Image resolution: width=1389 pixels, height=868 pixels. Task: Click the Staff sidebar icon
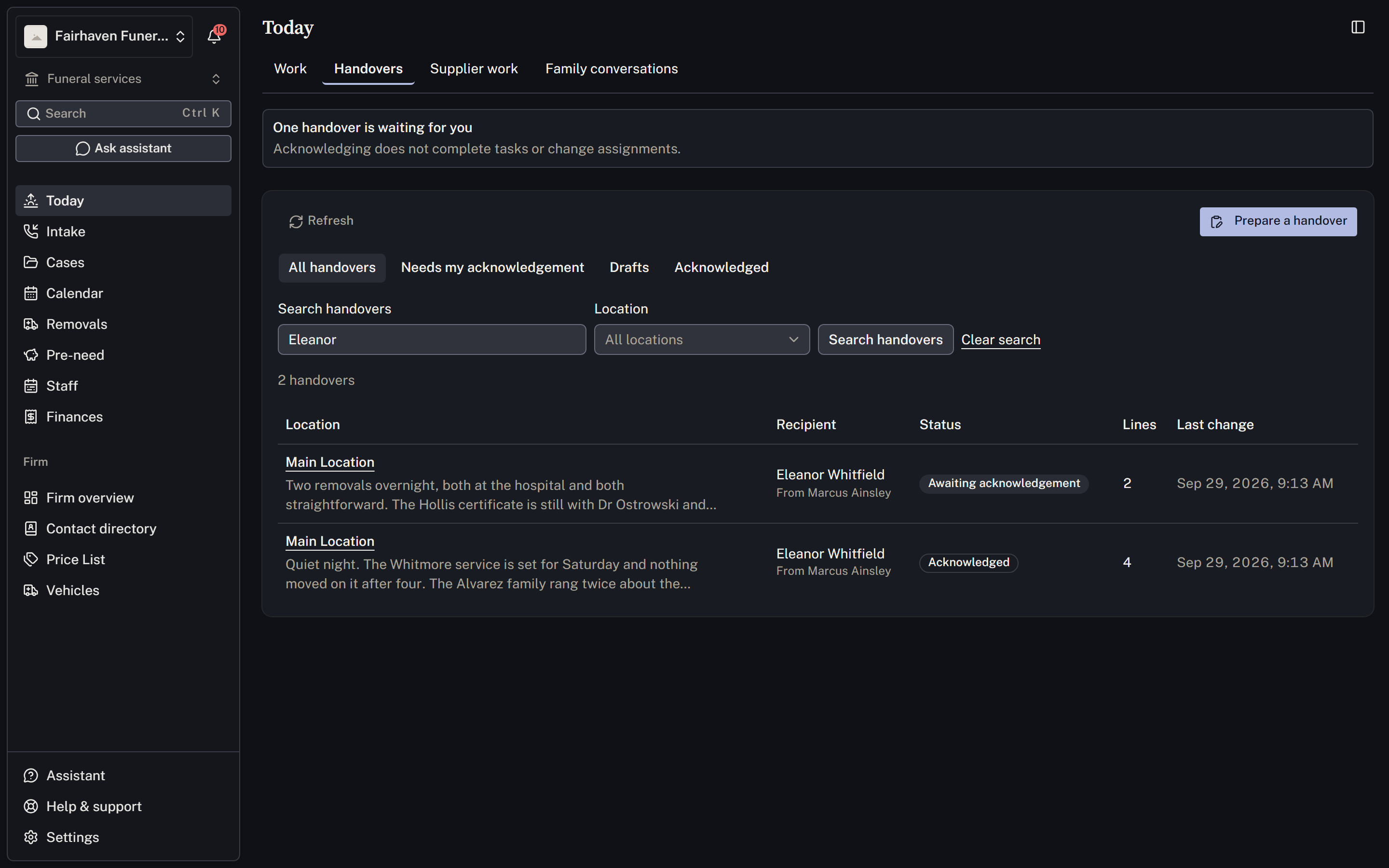tap(31, 386)
